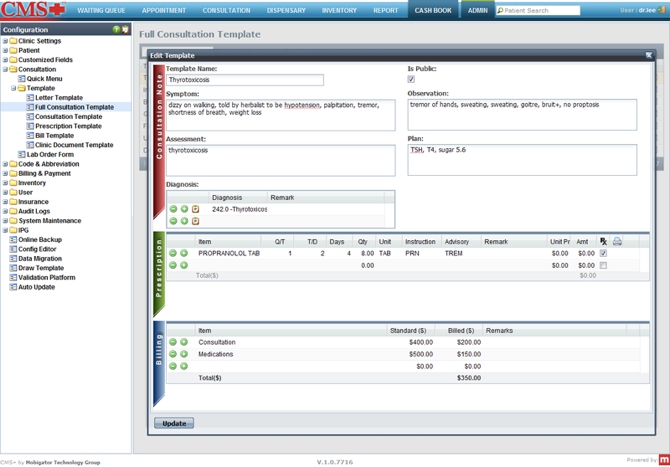Open the DISPENSARY tab

[x=287, y=10]
